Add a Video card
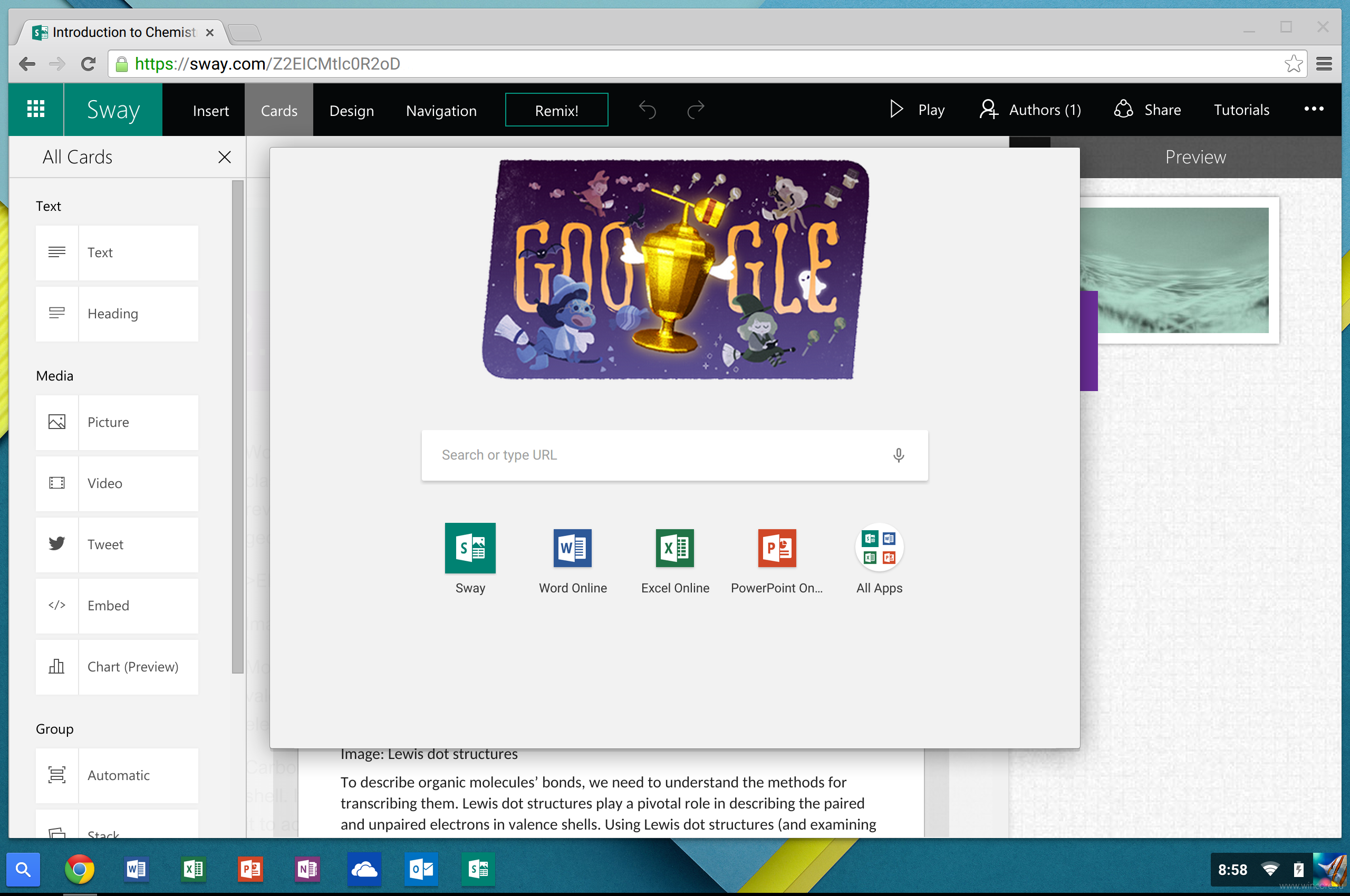This screenshot has height=896, width=1350. coord(117,483)
